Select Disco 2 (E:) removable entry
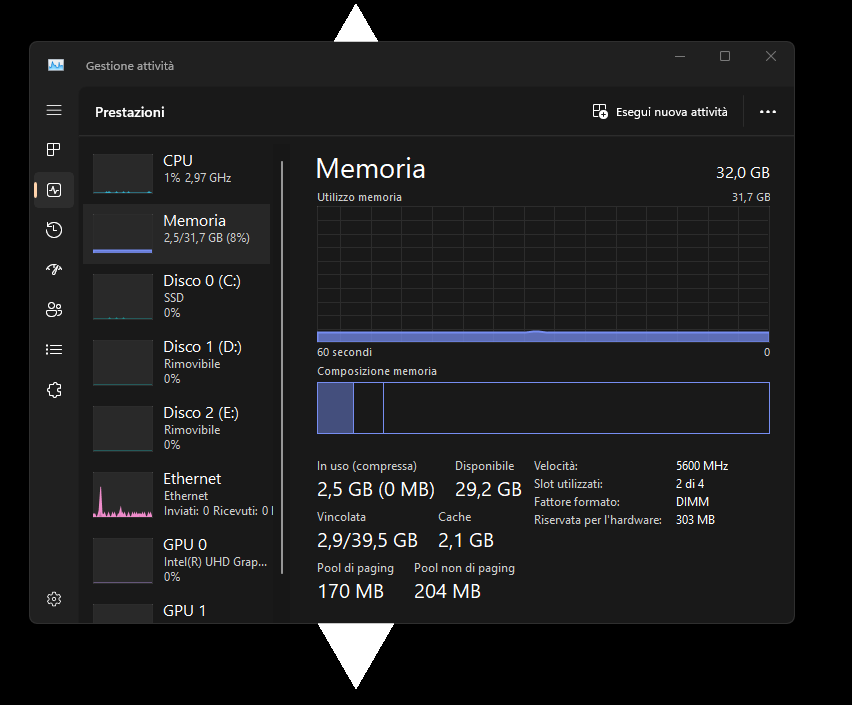The height and width of the screenshot is (705, 852). point(177,428)
